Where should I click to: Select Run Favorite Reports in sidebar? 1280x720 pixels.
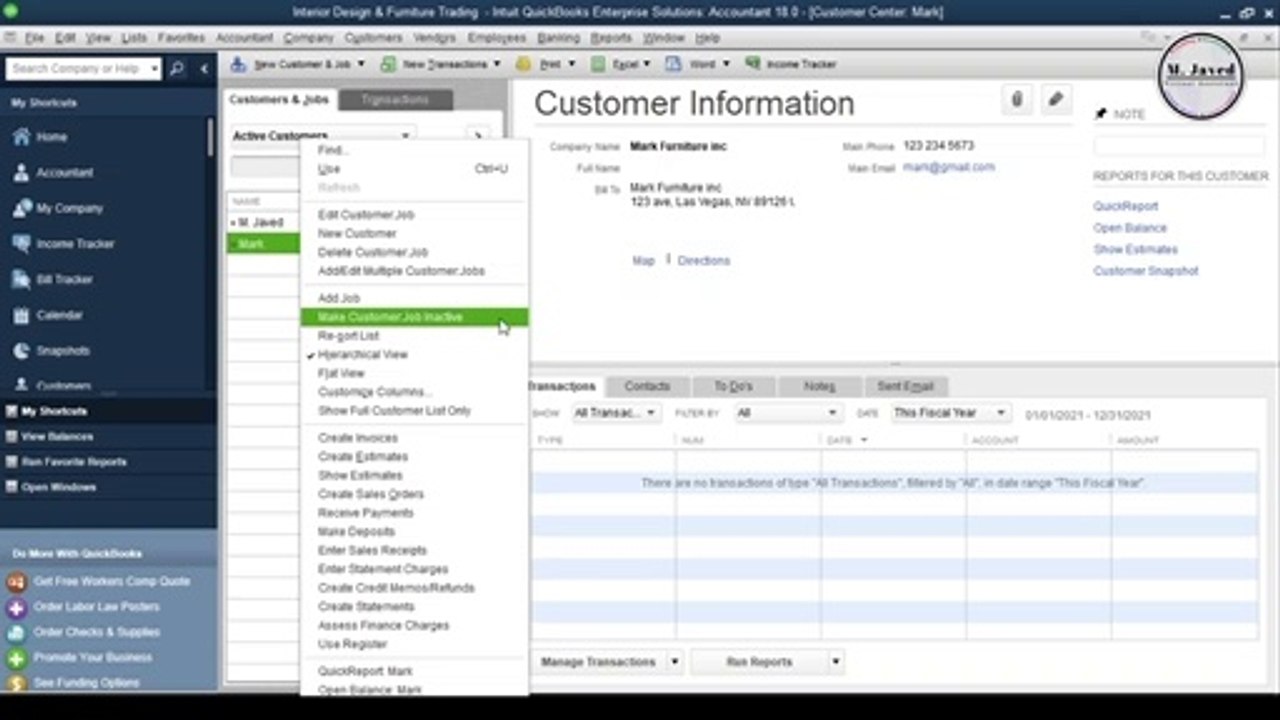pyautogui.click(x=74, y=462)
